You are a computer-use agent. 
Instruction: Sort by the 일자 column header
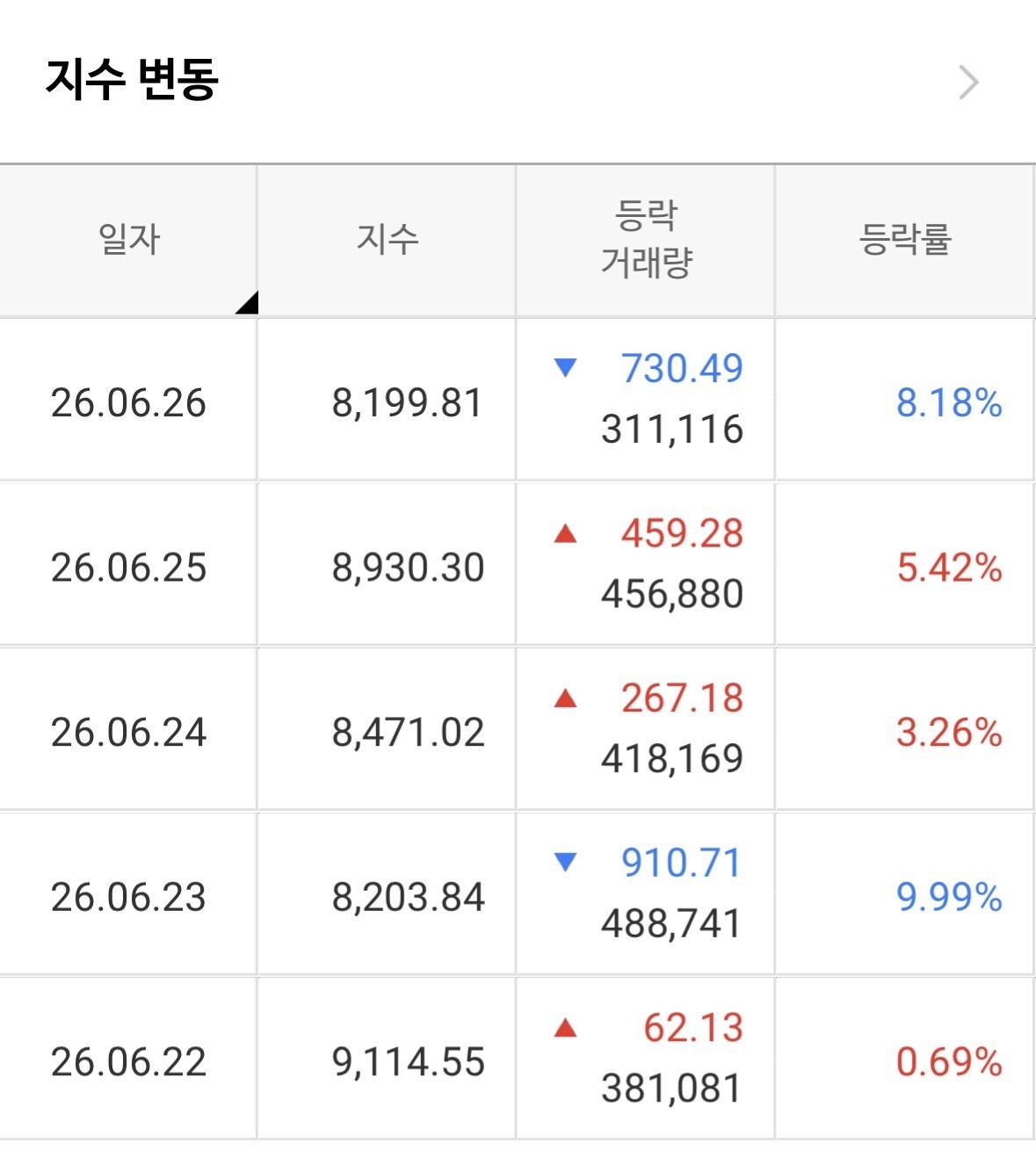128,239
